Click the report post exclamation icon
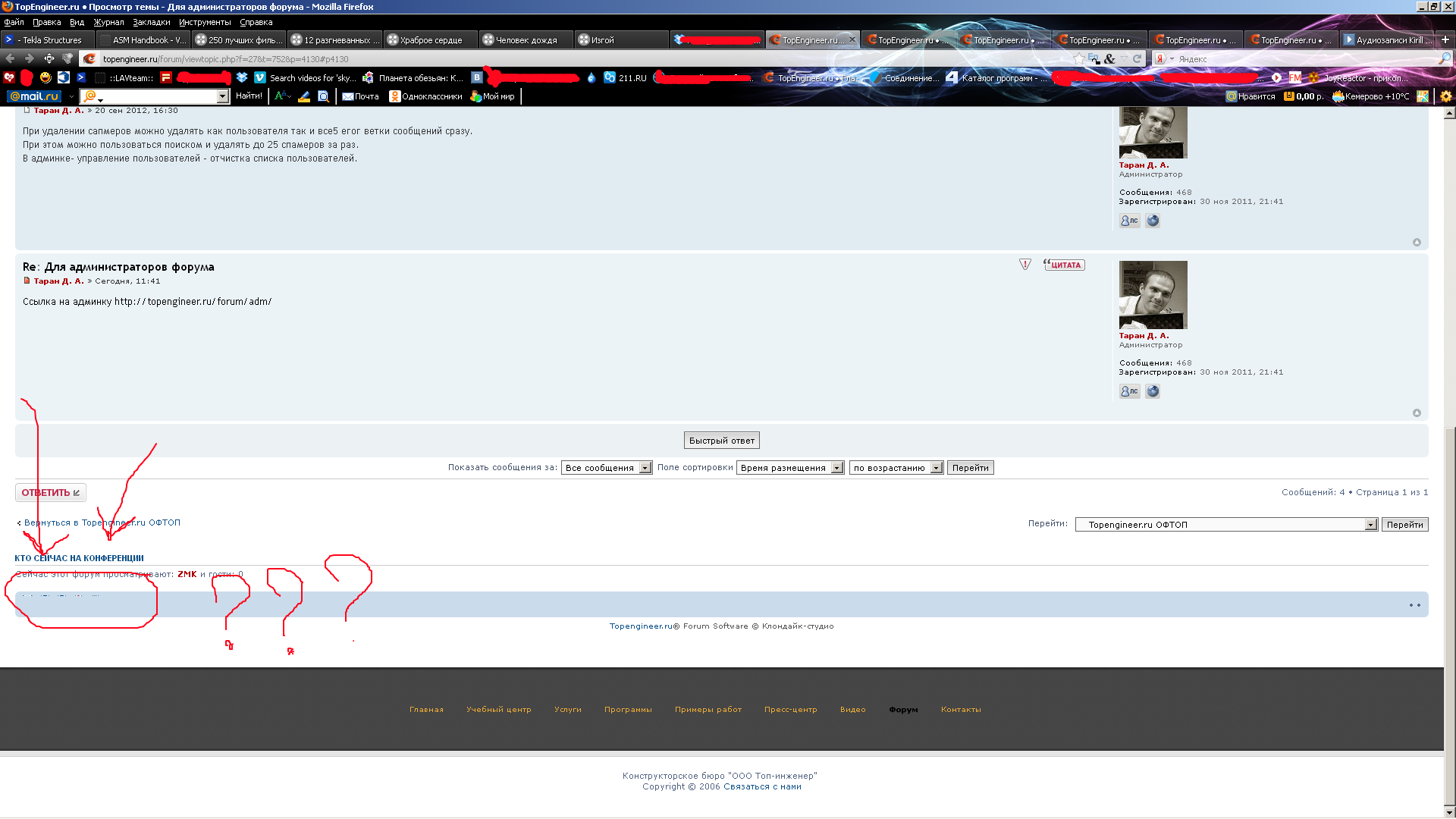The width and height of the screenshot is (1456, 819). [1025, 265]
